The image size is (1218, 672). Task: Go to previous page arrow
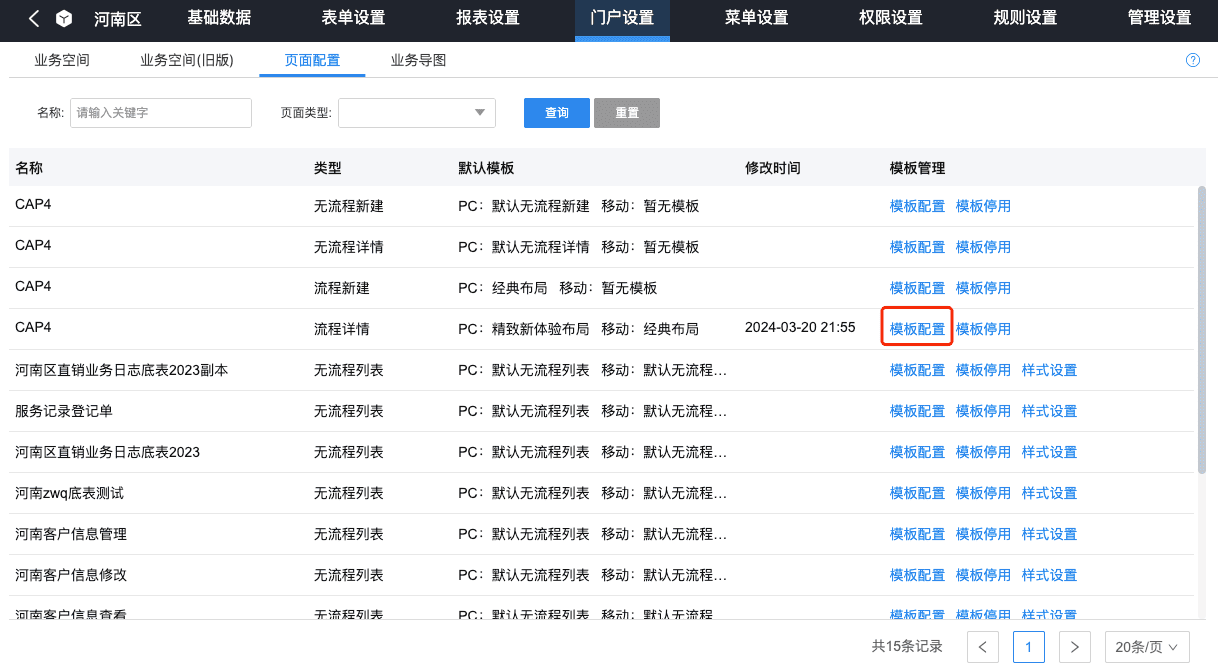(x=983, y=647)
